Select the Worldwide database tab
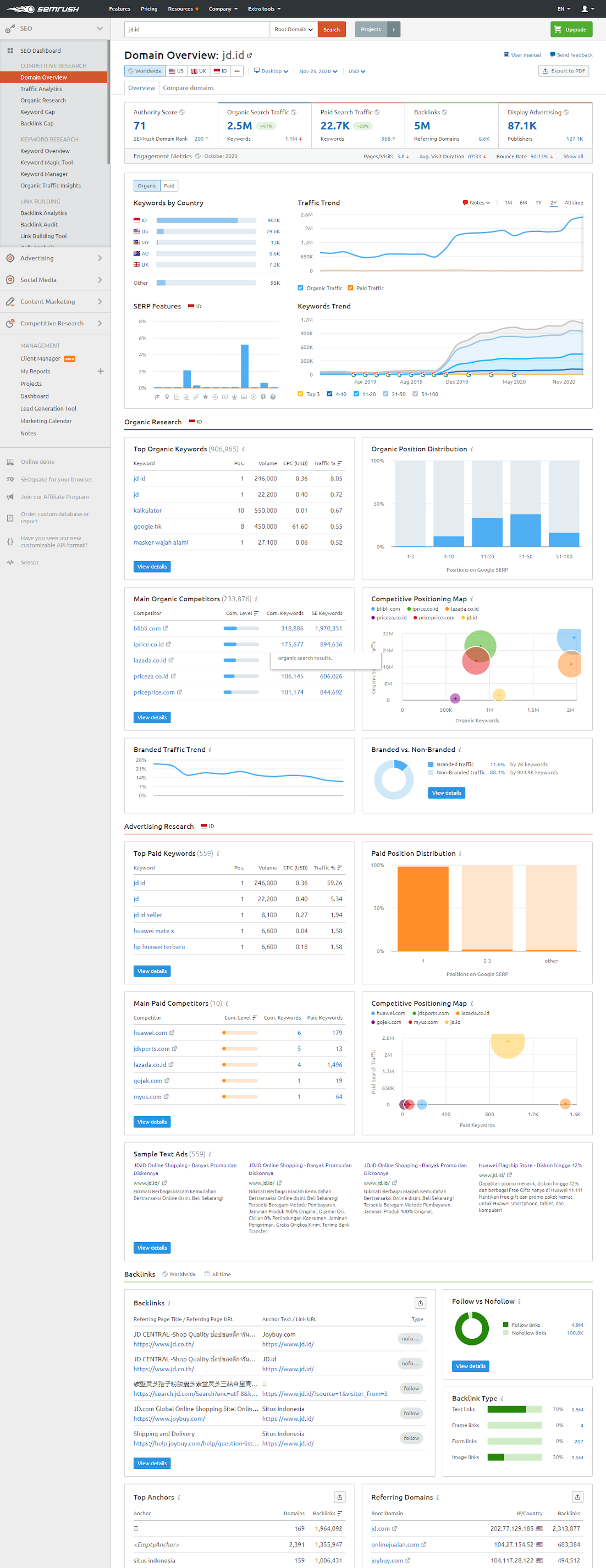Screen dimensions: 606x1568 click(x=145, y=71)
